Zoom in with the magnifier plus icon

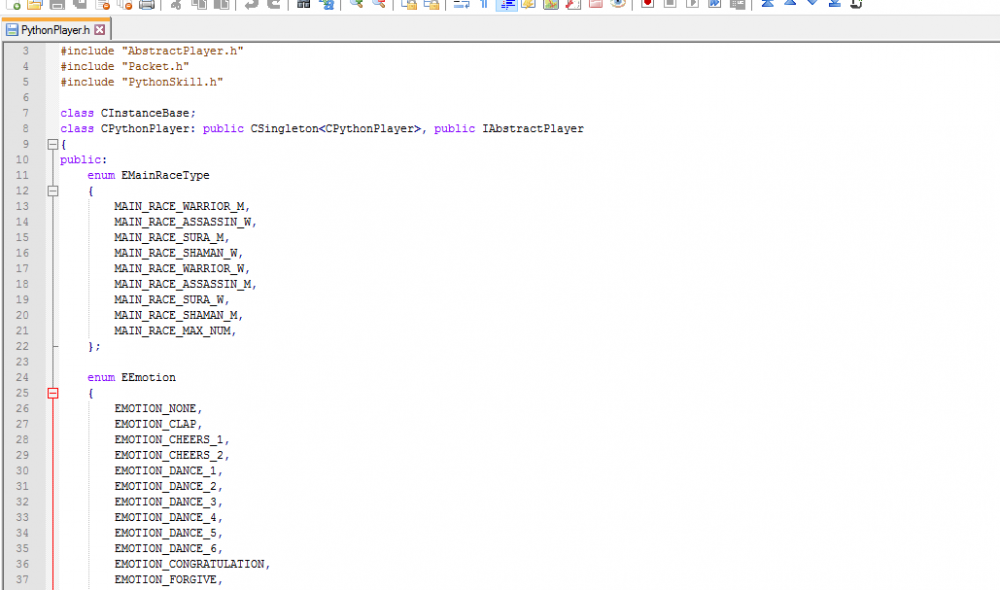pos(357,4)
